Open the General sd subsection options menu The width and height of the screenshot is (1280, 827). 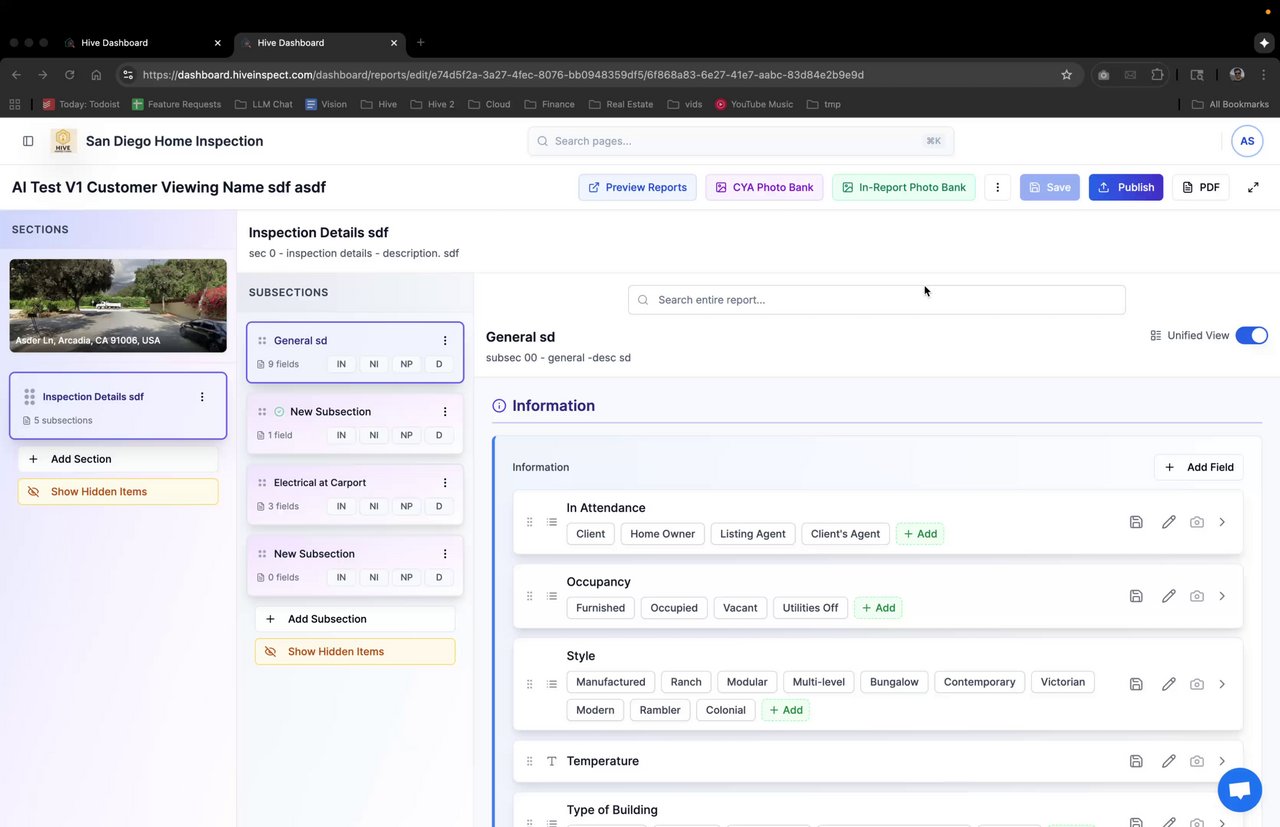pyautogui.click(x=445, y=341)
